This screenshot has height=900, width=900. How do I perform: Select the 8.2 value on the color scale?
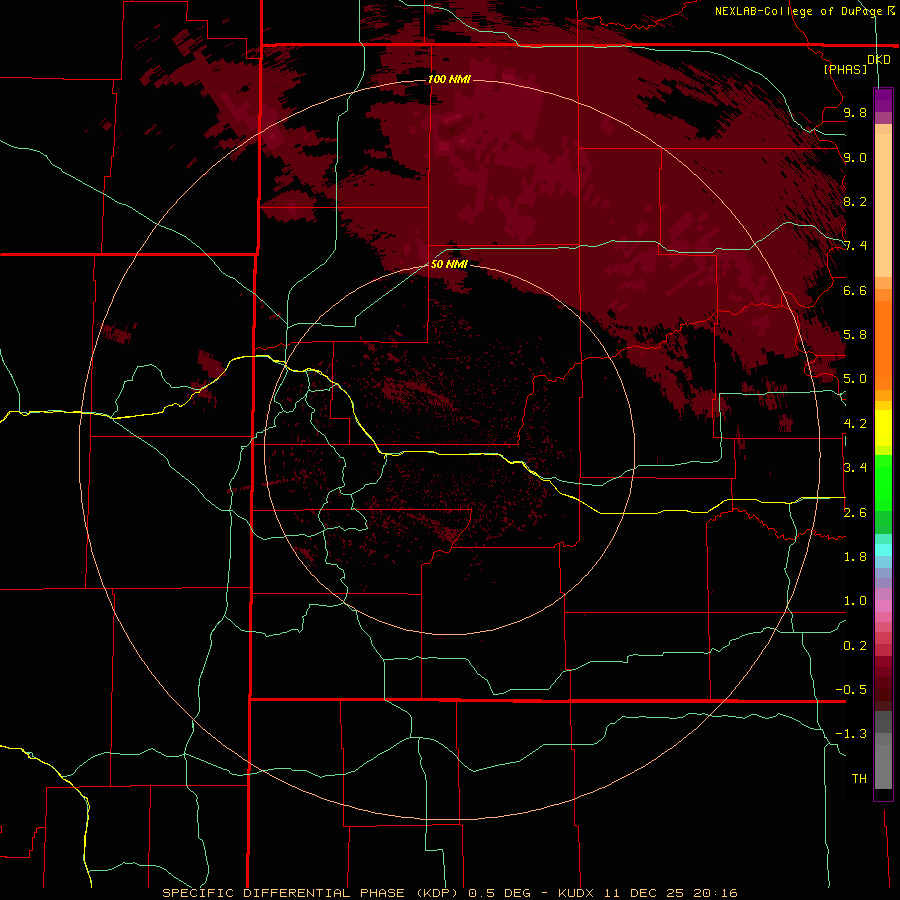pos(855,201)
